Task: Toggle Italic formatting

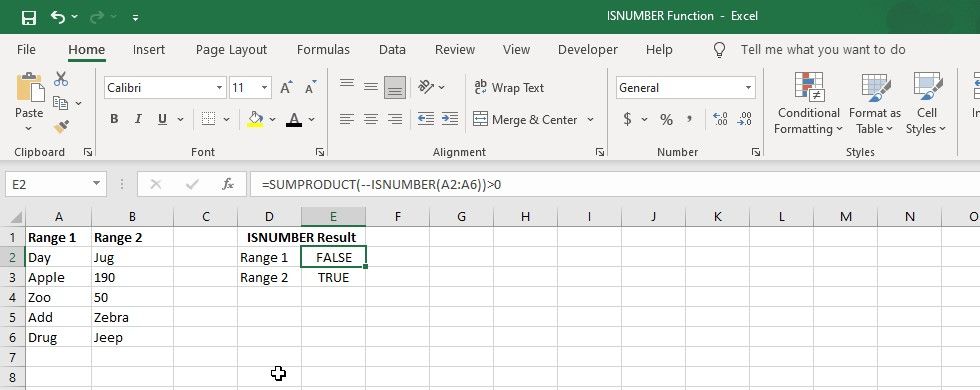Action: click(138, 119)
